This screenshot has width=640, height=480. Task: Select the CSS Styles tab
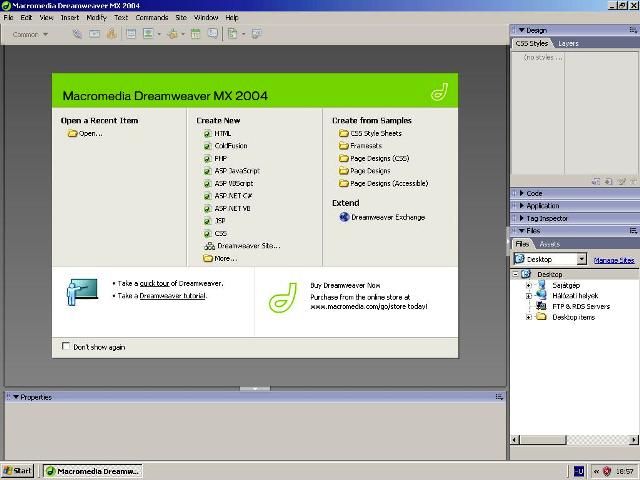[x=532, y=43]
